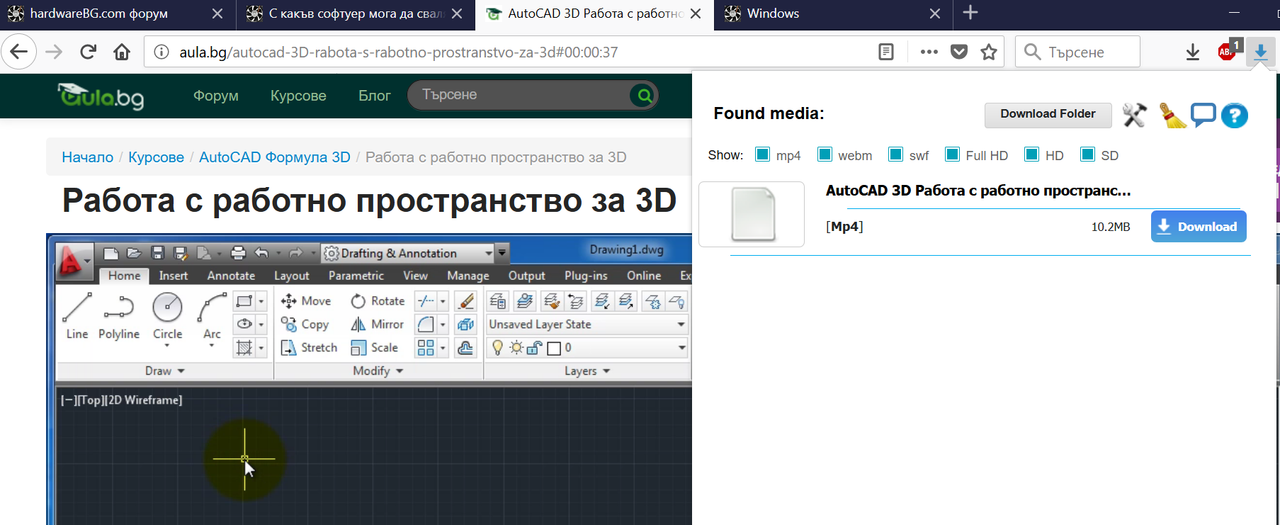Go back to previous page
Viewport: 1280px width, 525px height.
19,52
